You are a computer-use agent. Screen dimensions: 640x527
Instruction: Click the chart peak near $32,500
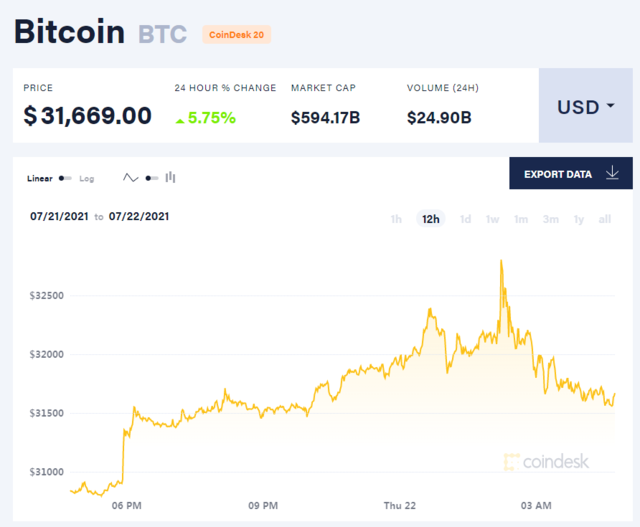(500, 261)
